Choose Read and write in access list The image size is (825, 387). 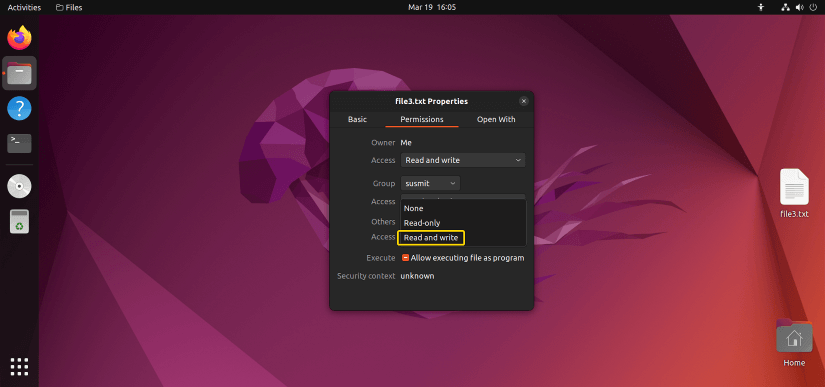463,238
